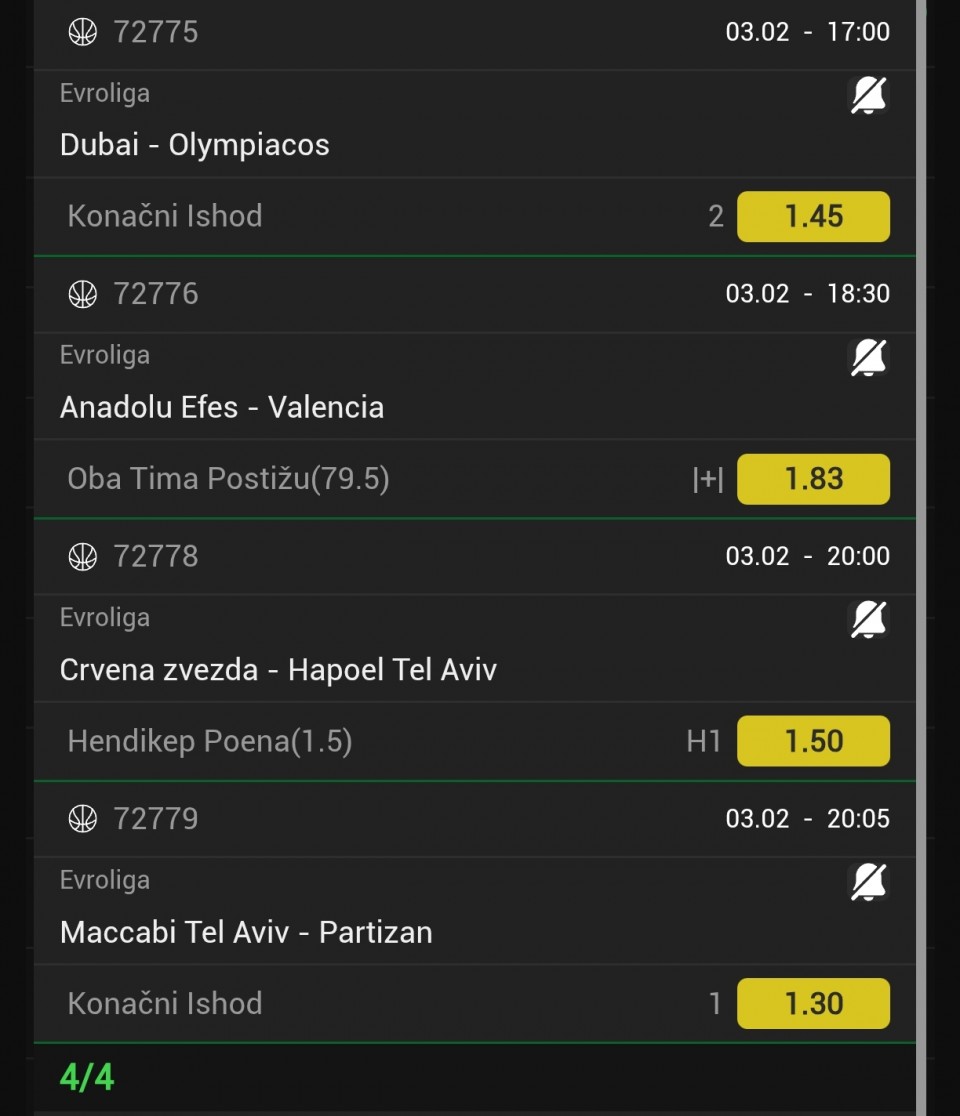Click the Oba Tima Postižu(79.5) market label
This screenshot has height=1116, width=960.
coord(228,479)
